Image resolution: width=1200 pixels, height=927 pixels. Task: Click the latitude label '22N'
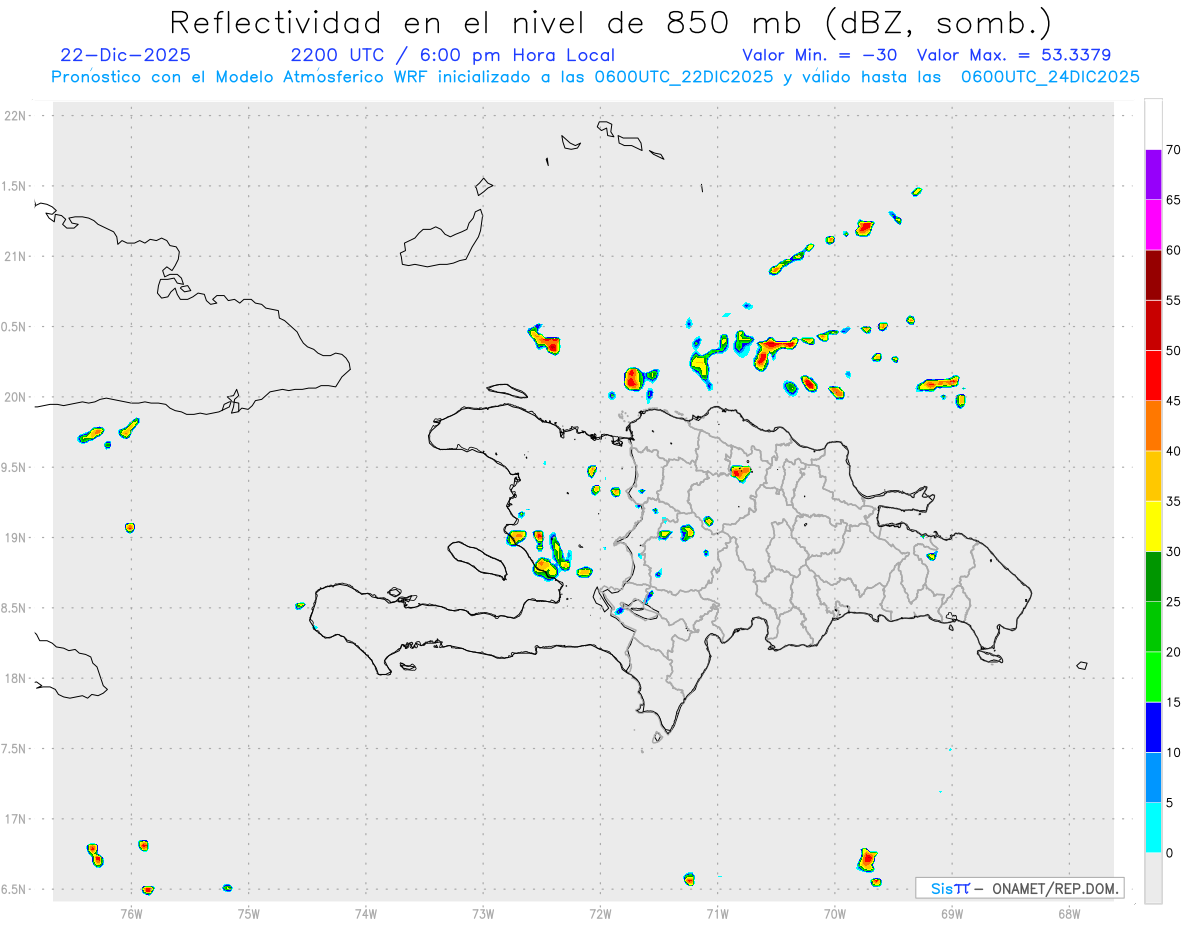click(x=16, y=116)
